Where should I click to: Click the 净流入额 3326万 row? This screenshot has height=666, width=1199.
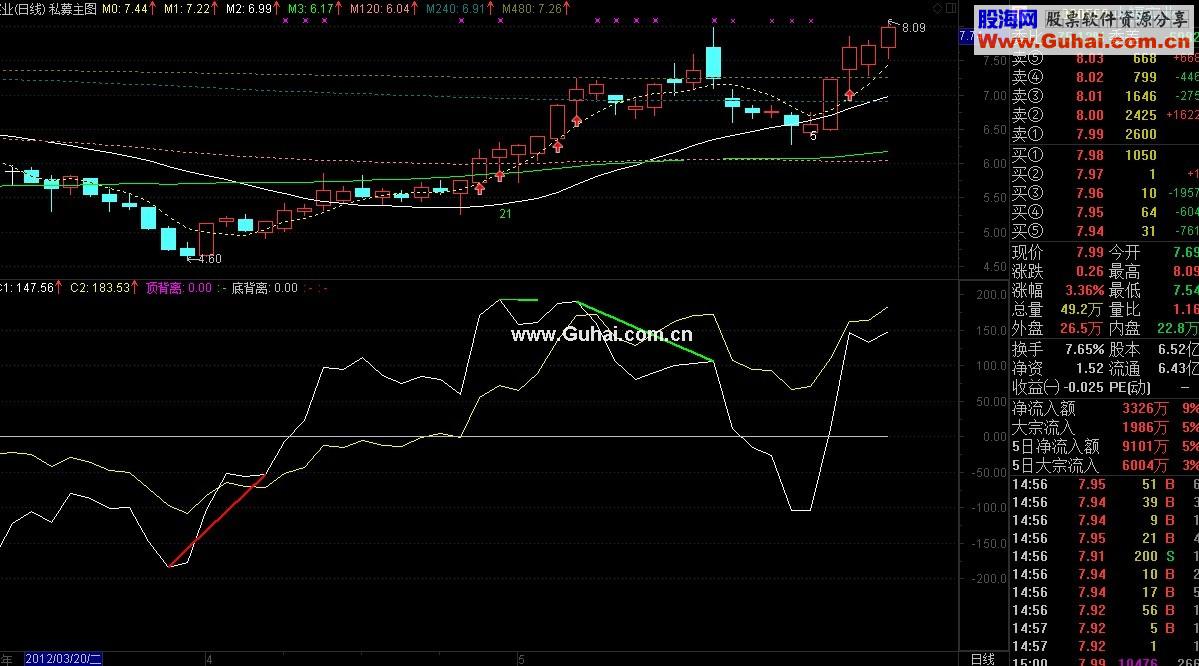tap(1104, 409)
